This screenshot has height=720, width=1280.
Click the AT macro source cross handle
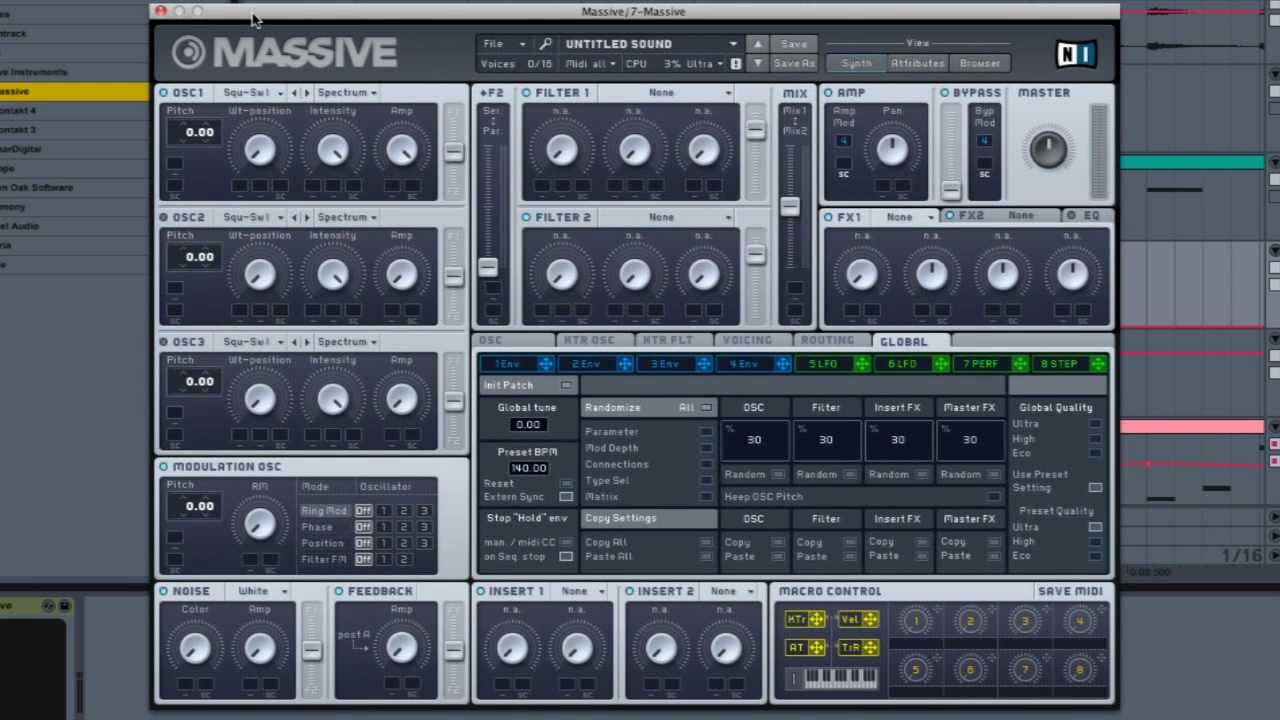point(817,648)
